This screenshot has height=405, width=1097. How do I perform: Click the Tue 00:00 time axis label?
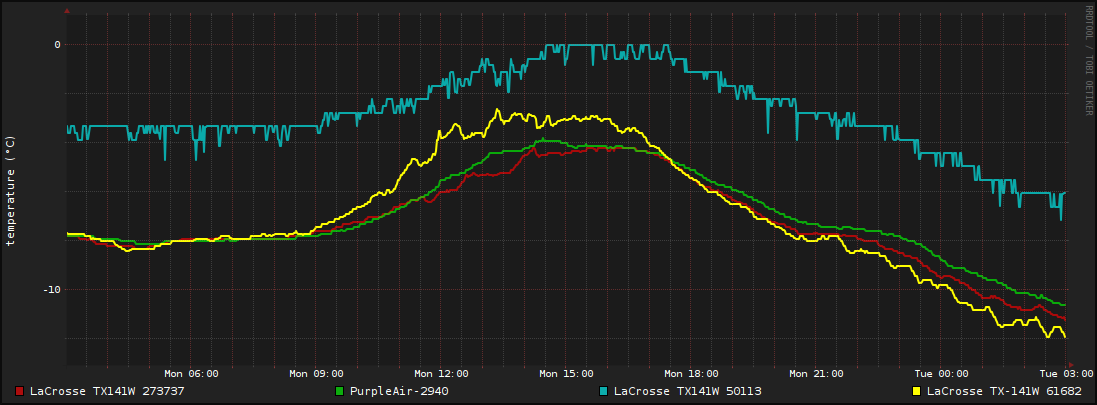[x=942, y=374]
